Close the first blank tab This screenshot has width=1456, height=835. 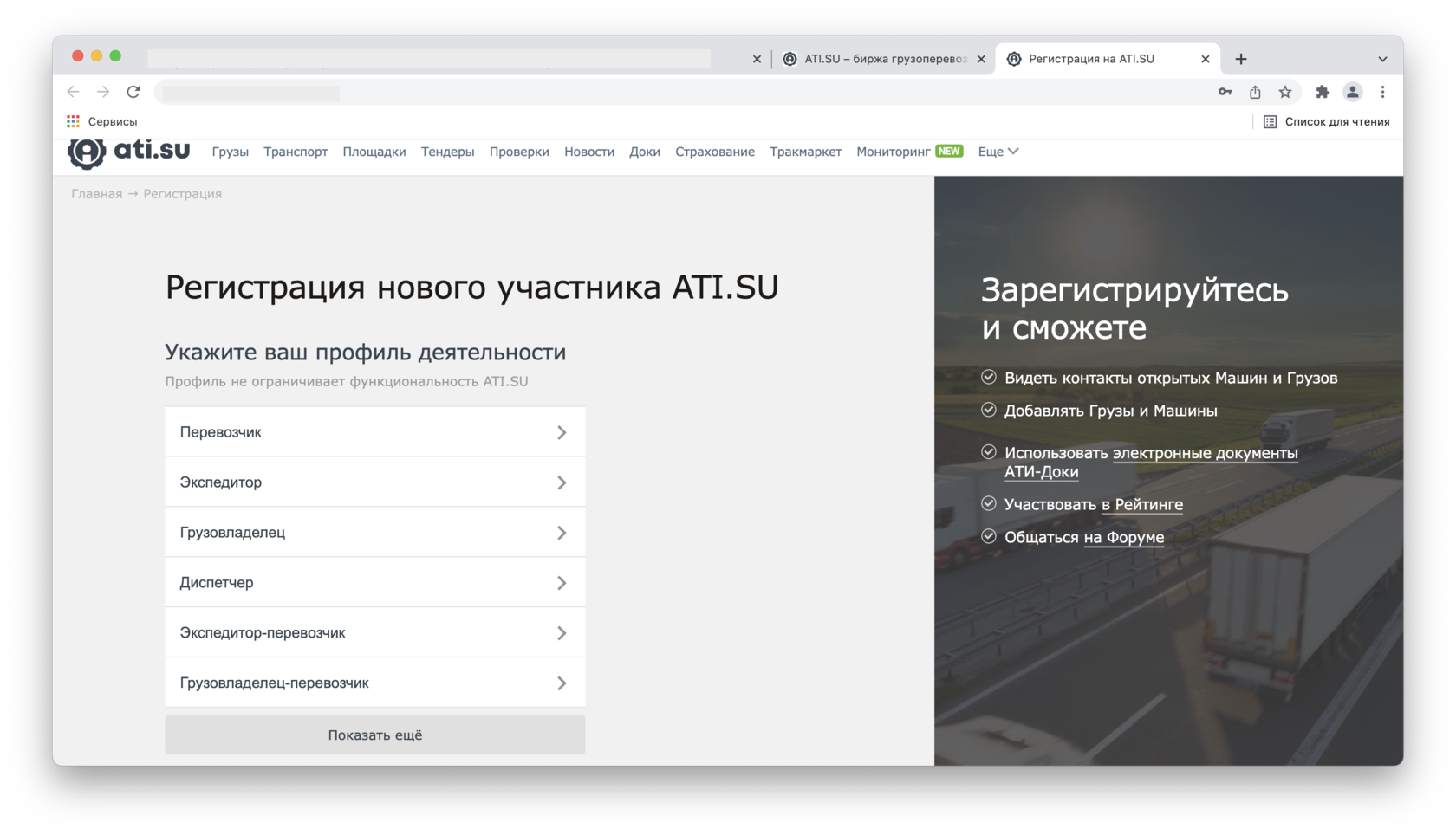757,59
